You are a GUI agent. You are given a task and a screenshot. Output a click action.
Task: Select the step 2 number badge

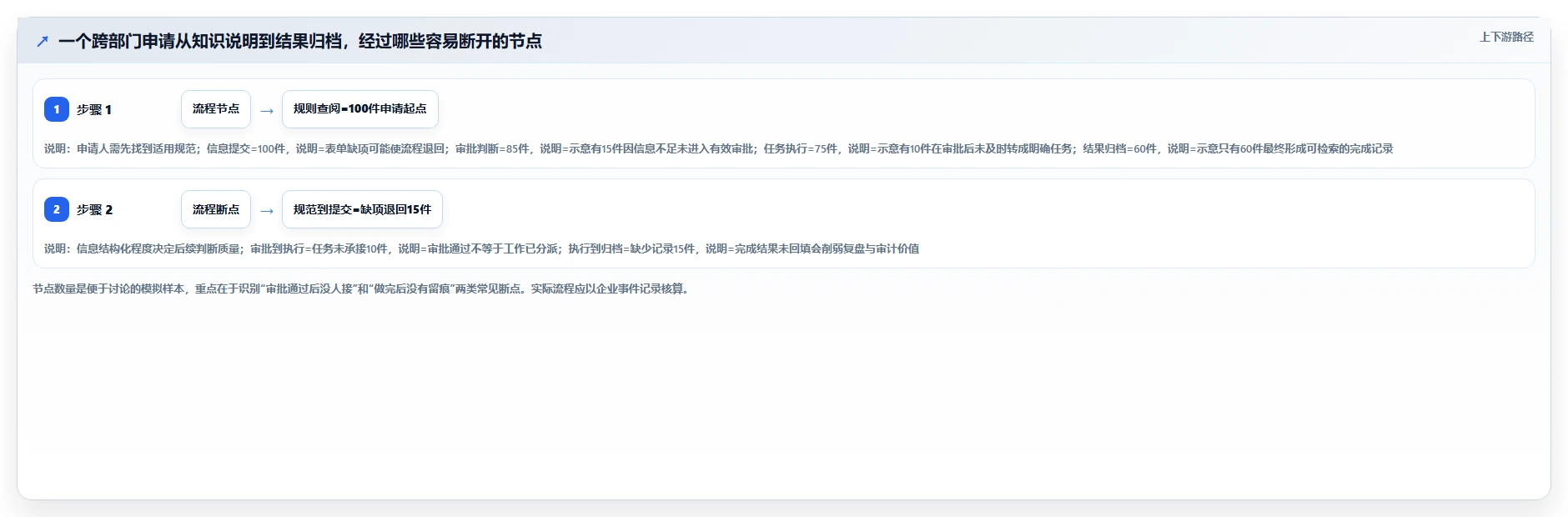57,209
